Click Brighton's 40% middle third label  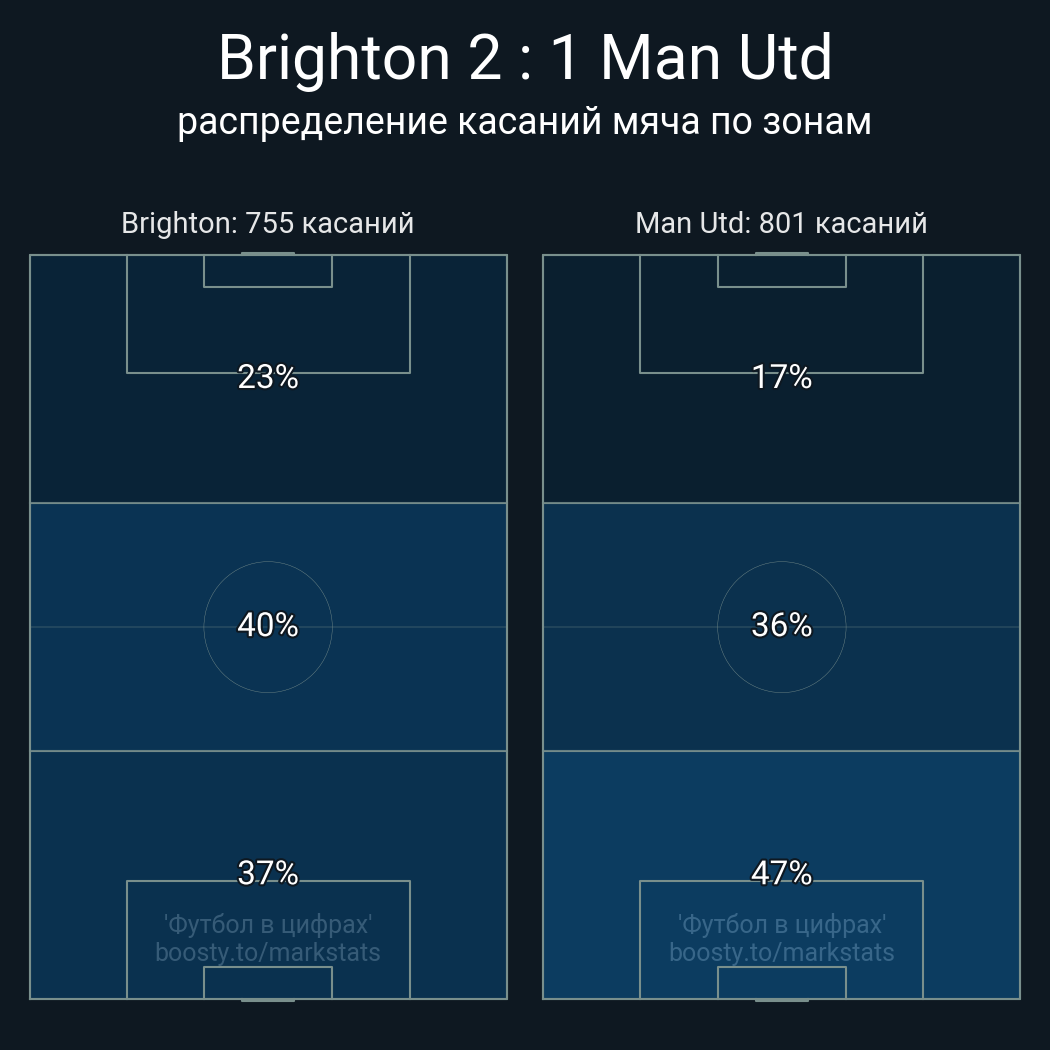pos(268,625)
